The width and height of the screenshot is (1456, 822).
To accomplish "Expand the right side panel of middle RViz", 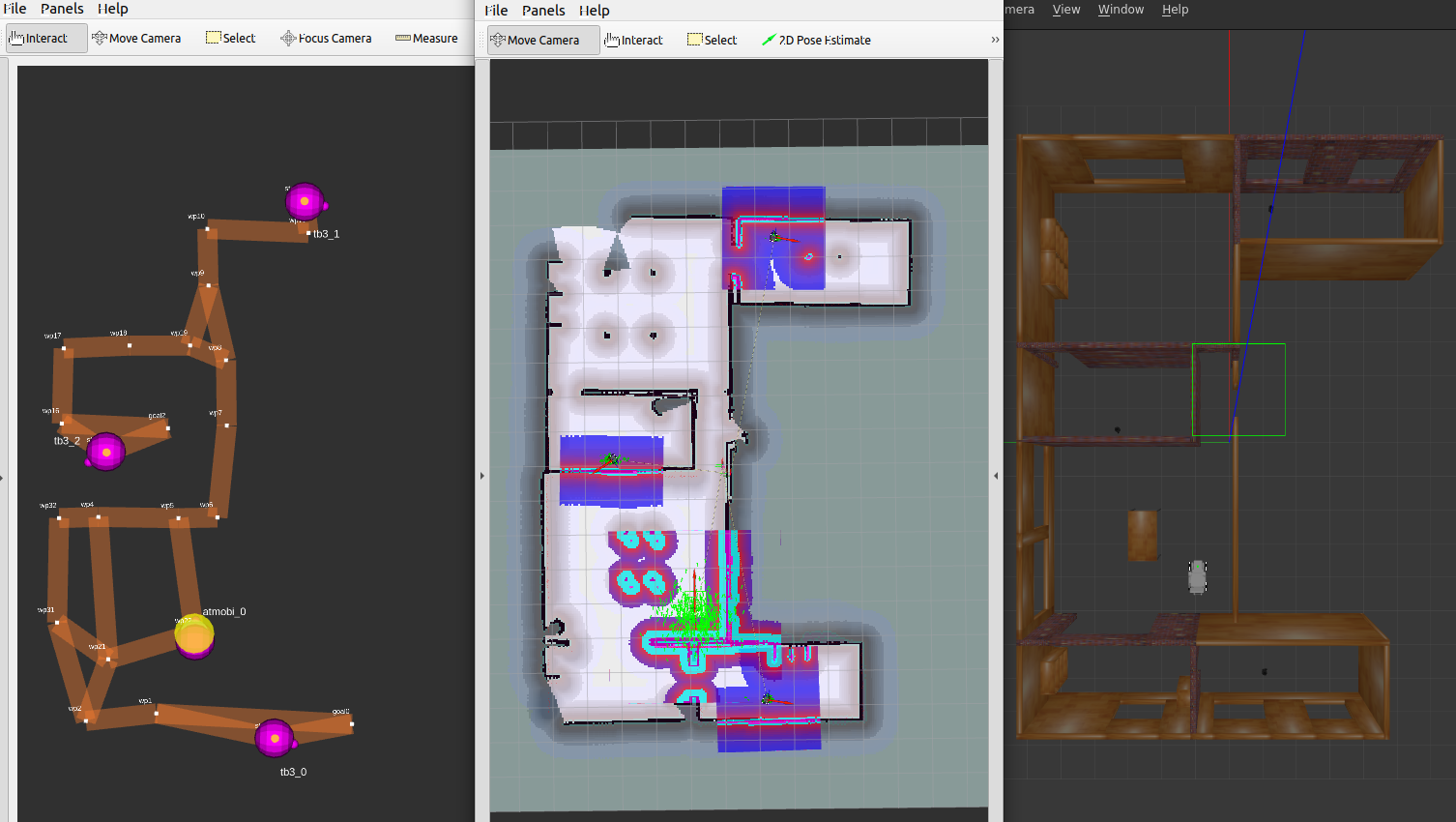I will 996,476.
